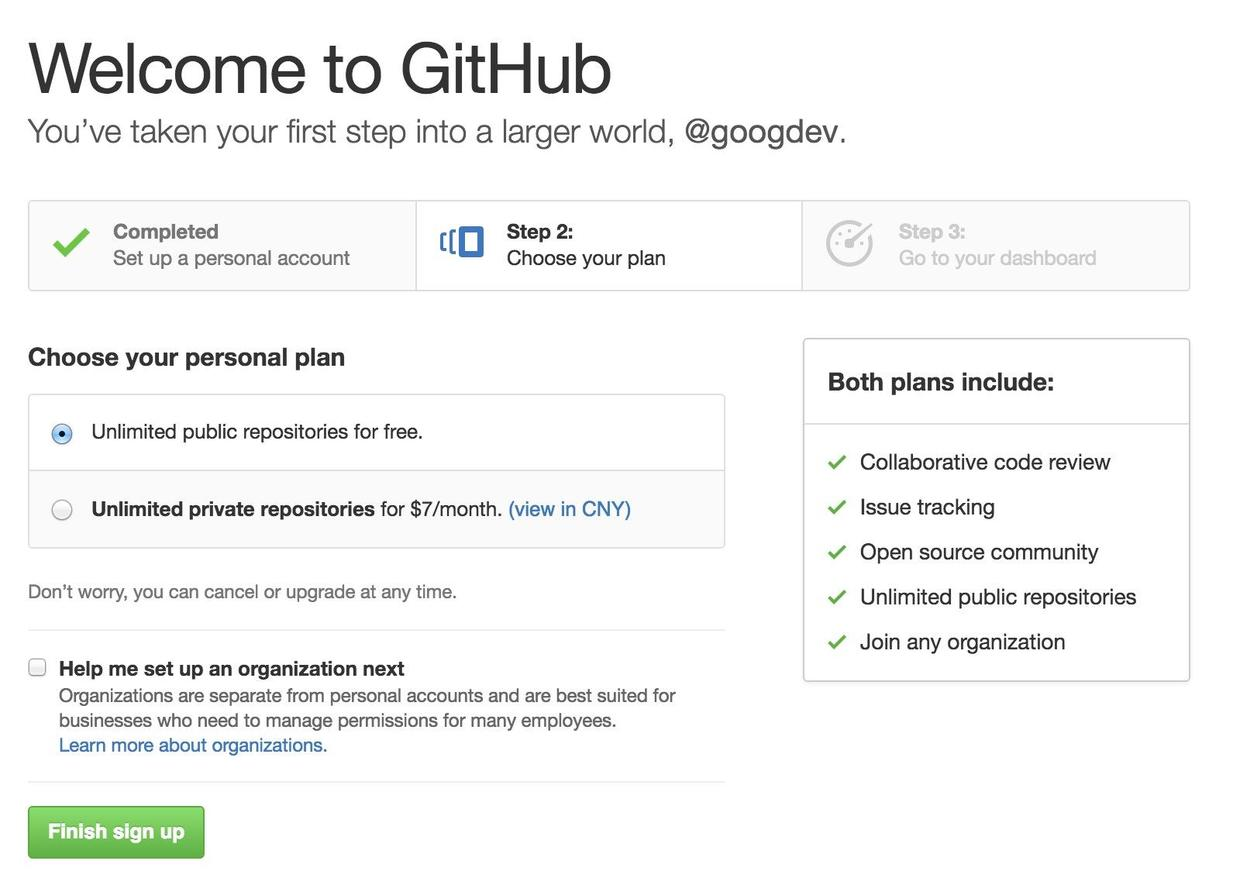Click the Both plans include heading
This screenshot has height=871, width=1240.
941,382
